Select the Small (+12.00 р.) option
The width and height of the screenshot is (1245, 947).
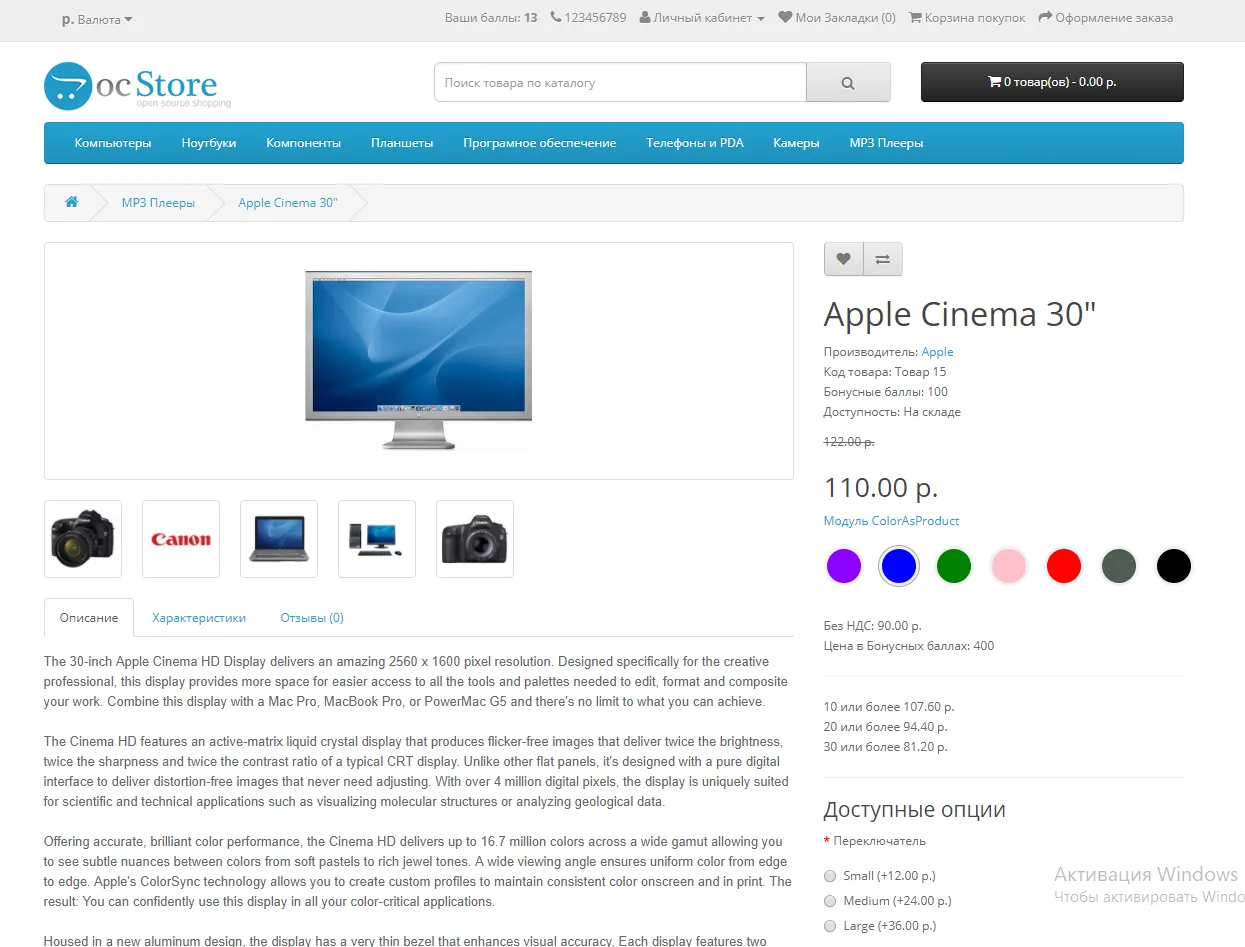pyautogui.click(x=830, y=876)
